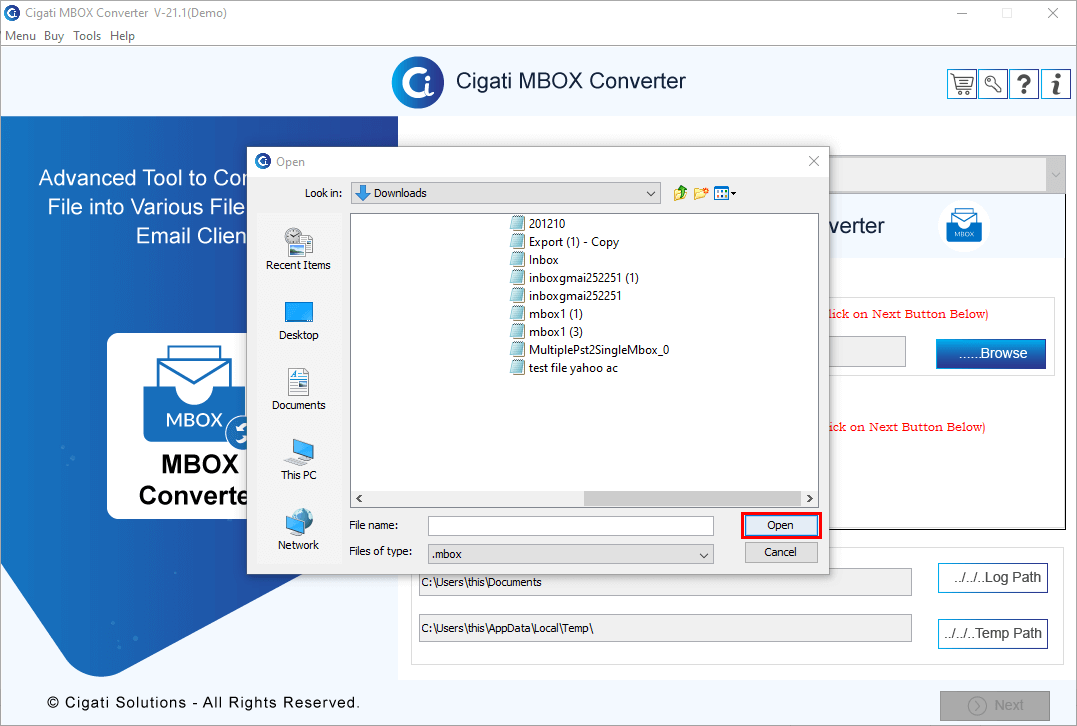1077x726 pixels.
Task: Select the file named MultiplePst2SingleMbox_0
Action: coord(599,350)
